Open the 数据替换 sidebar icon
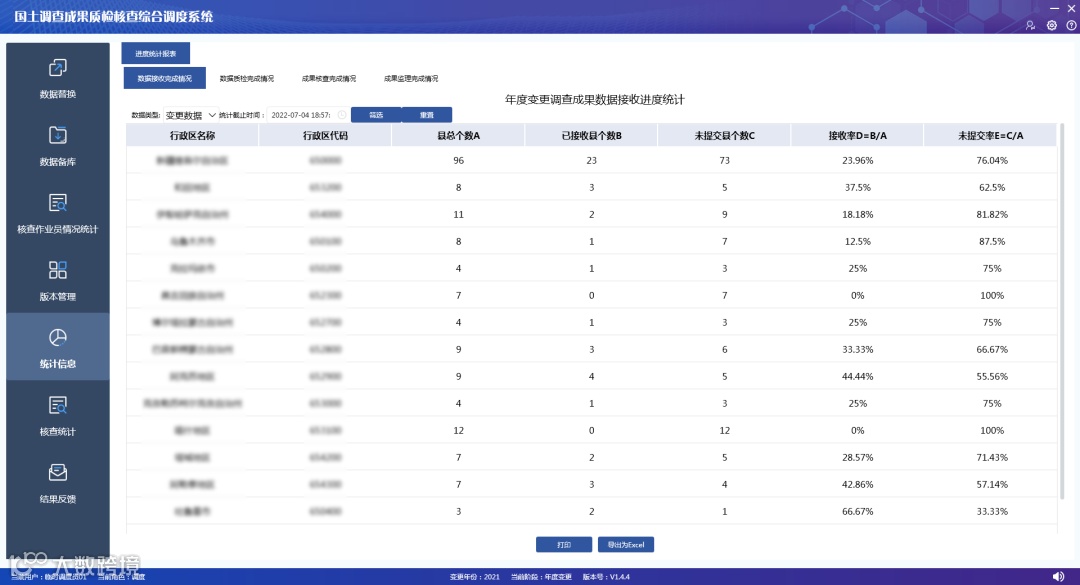Viewport: 1080px width, 585px height. tap(58, 68)
